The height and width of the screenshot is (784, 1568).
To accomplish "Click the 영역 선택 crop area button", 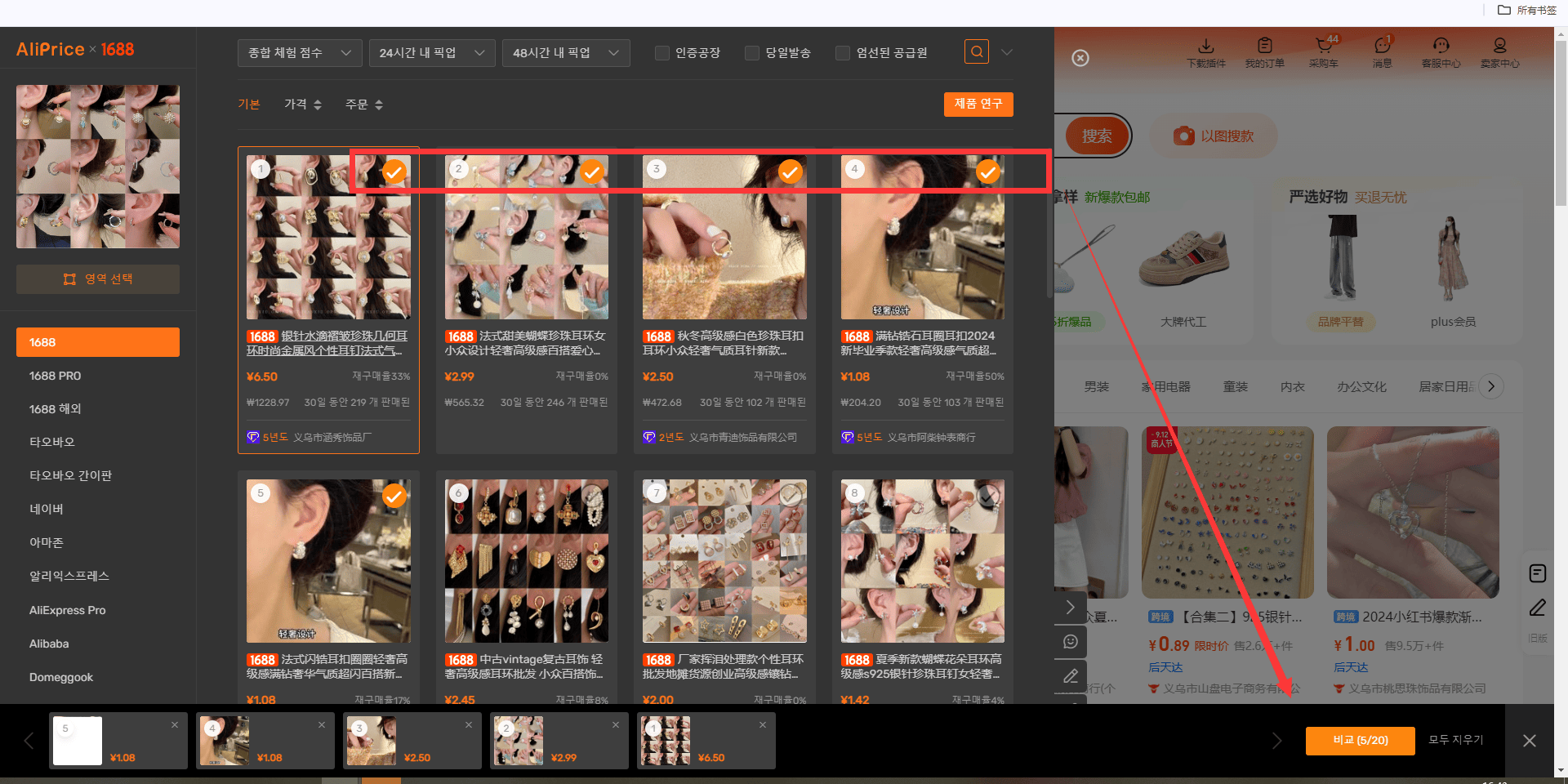I will 98,279.
